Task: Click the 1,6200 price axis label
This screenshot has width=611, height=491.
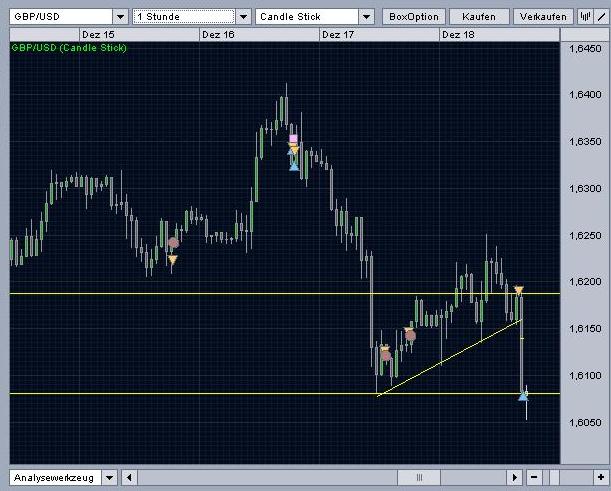Action: pos(585,281)
